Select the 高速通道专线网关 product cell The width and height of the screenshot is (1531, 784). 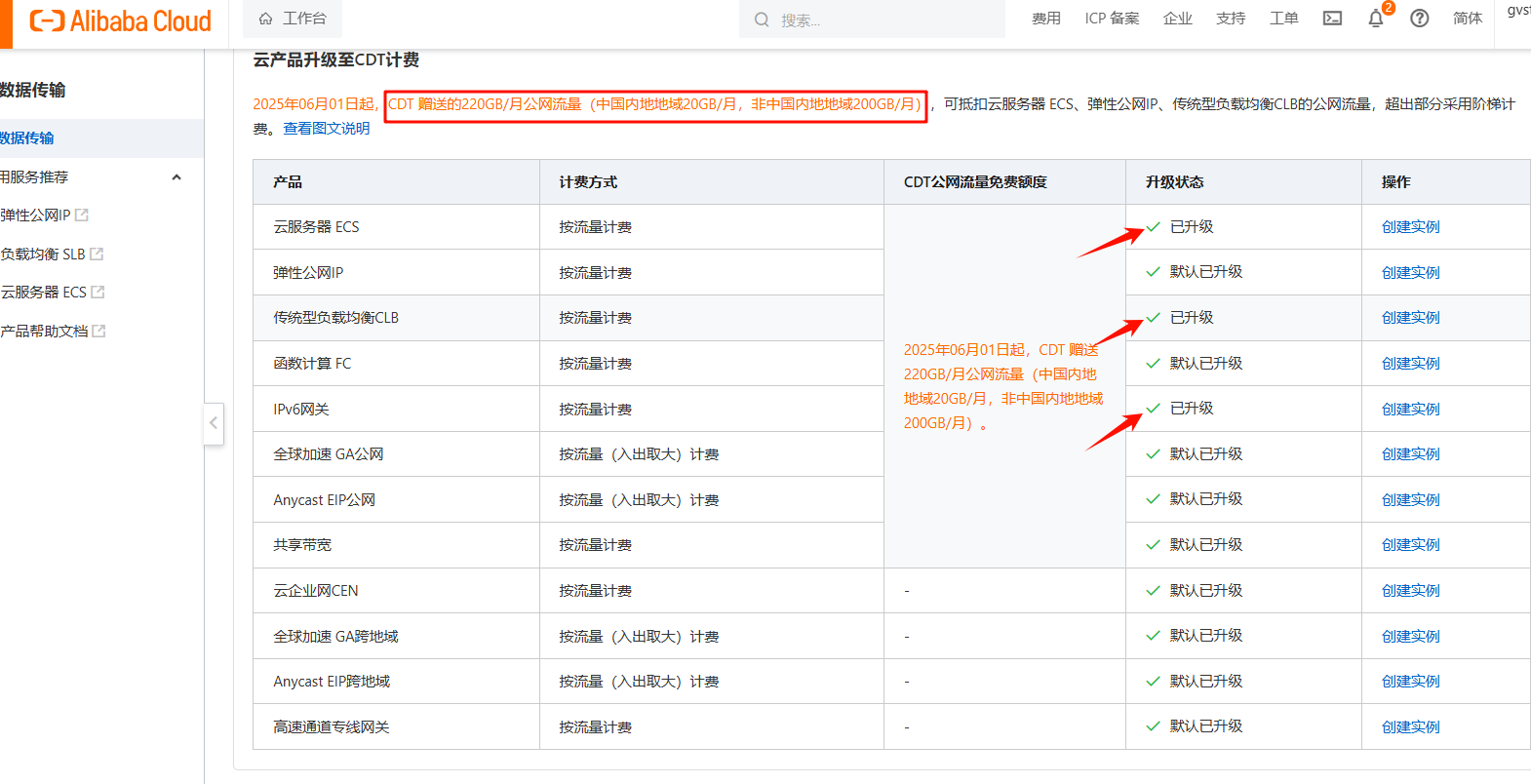coord(396,727)
